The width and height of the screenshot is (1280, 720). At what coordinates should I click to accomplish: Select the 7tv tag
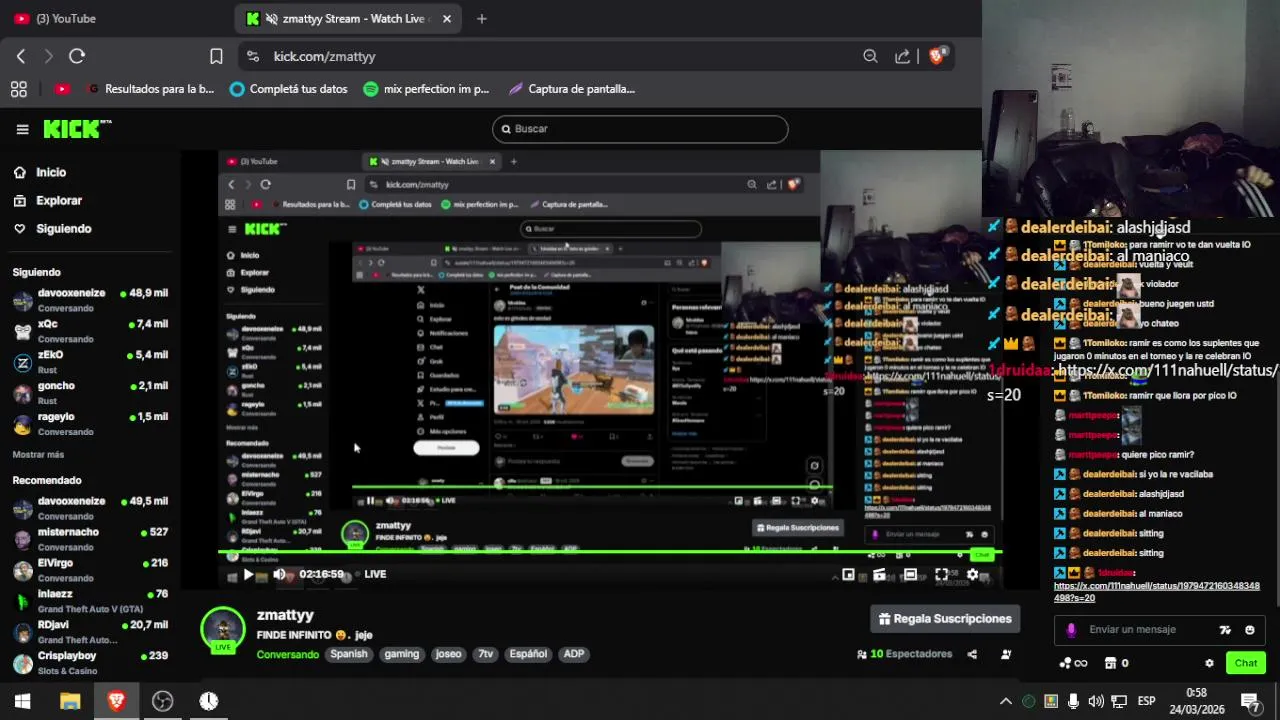(485, 654)
